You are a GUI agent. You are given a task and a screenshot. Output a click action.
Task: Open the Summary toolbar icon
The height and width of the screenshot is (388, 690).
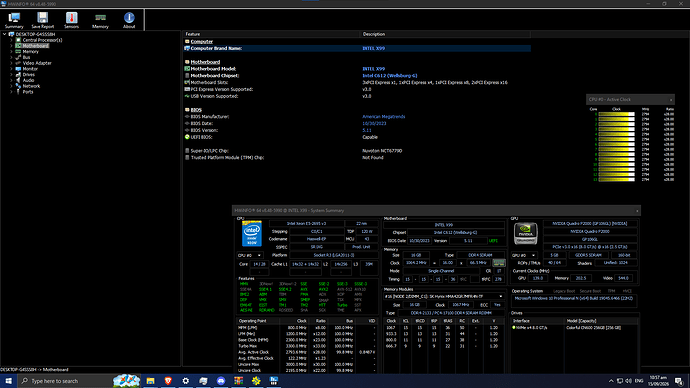[x=14, y=20]
